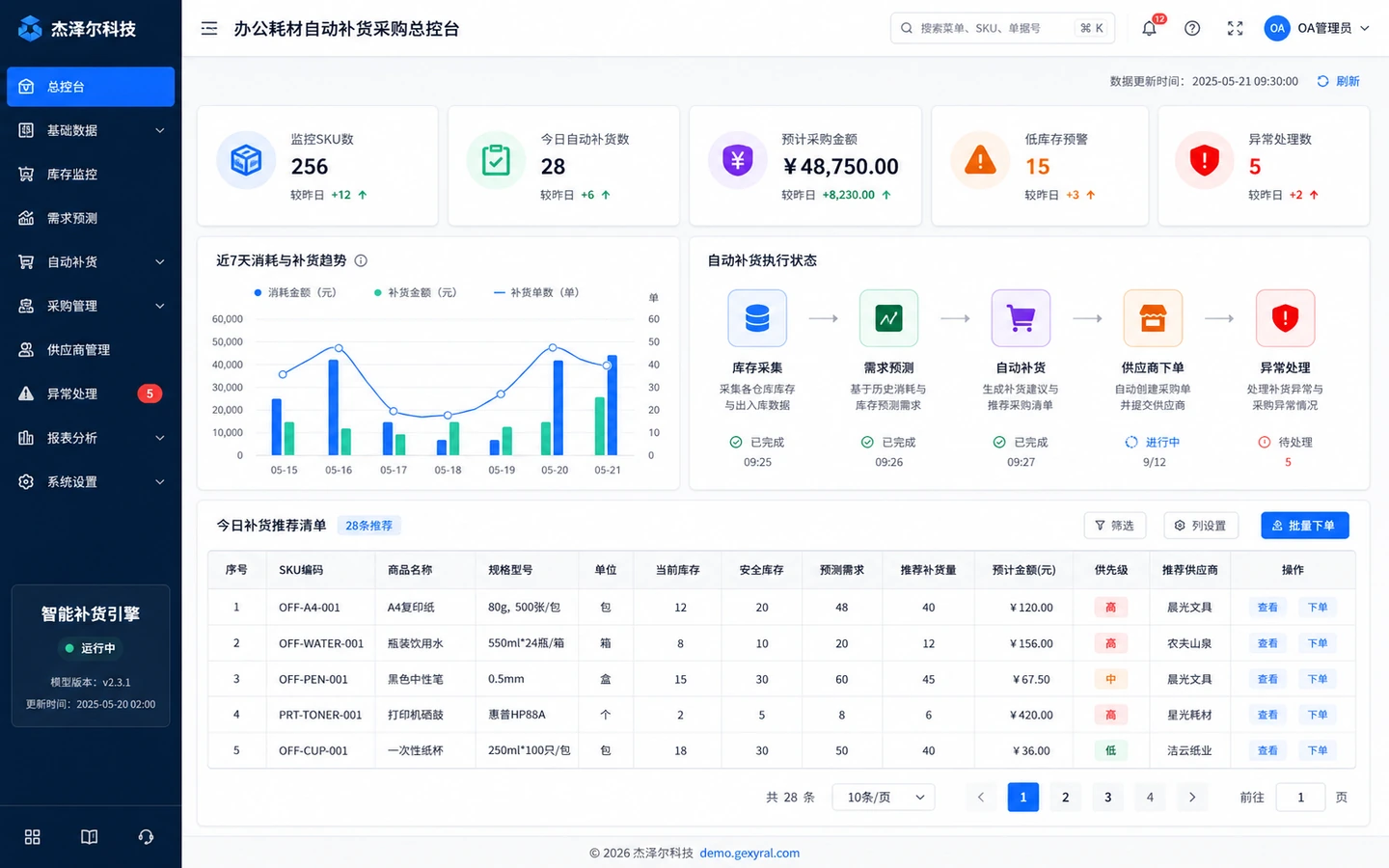This screenshot has width=1389, height=868.
Task: Open the help question mark icon
Action: tap(1192, 29)
